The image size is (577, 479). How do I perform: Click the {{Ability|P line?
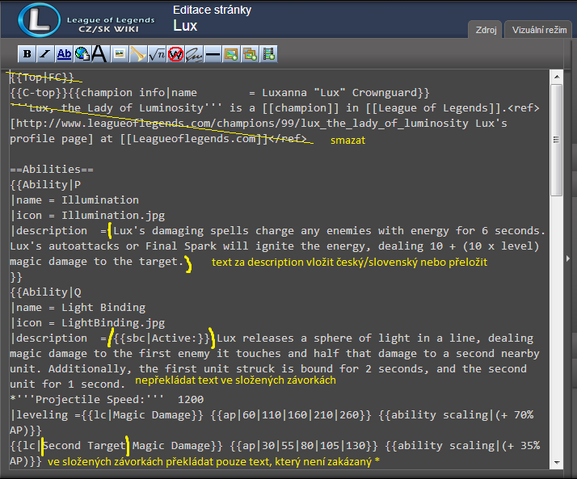coord(46,185)
